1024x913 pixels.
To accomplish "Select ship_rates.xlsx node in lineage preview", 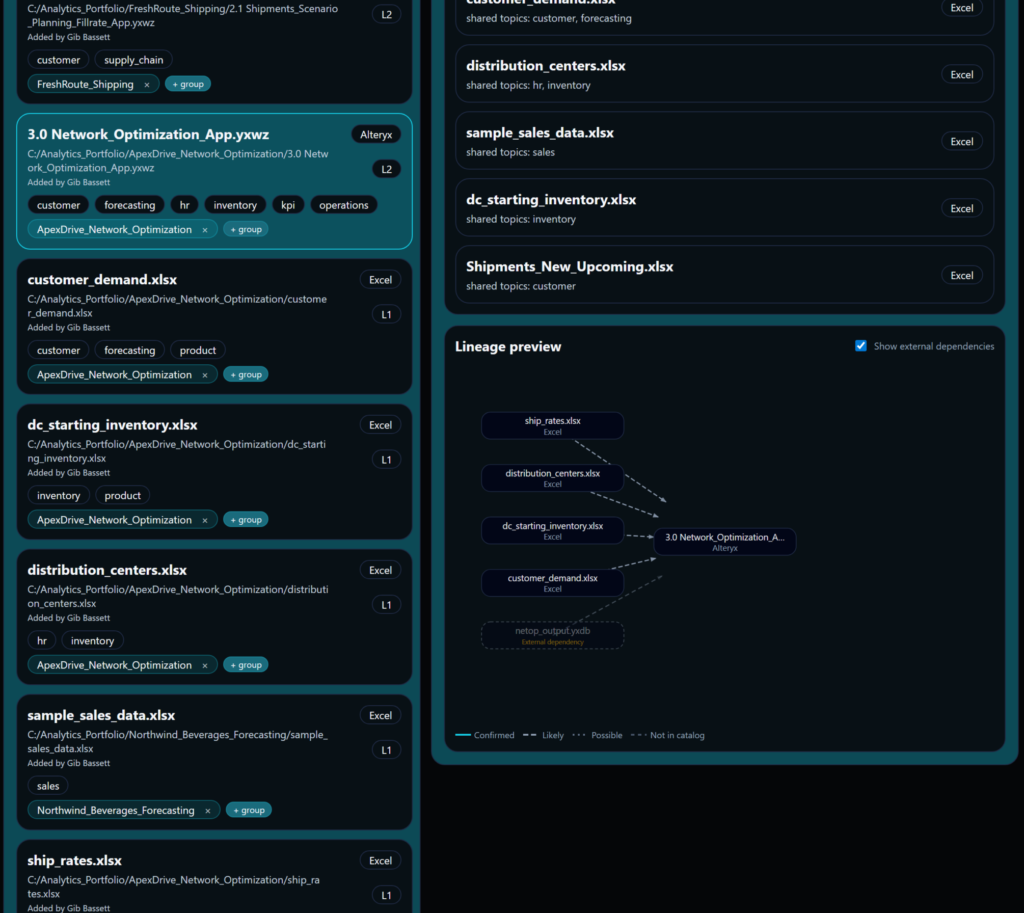I will (x=552, y=425).
